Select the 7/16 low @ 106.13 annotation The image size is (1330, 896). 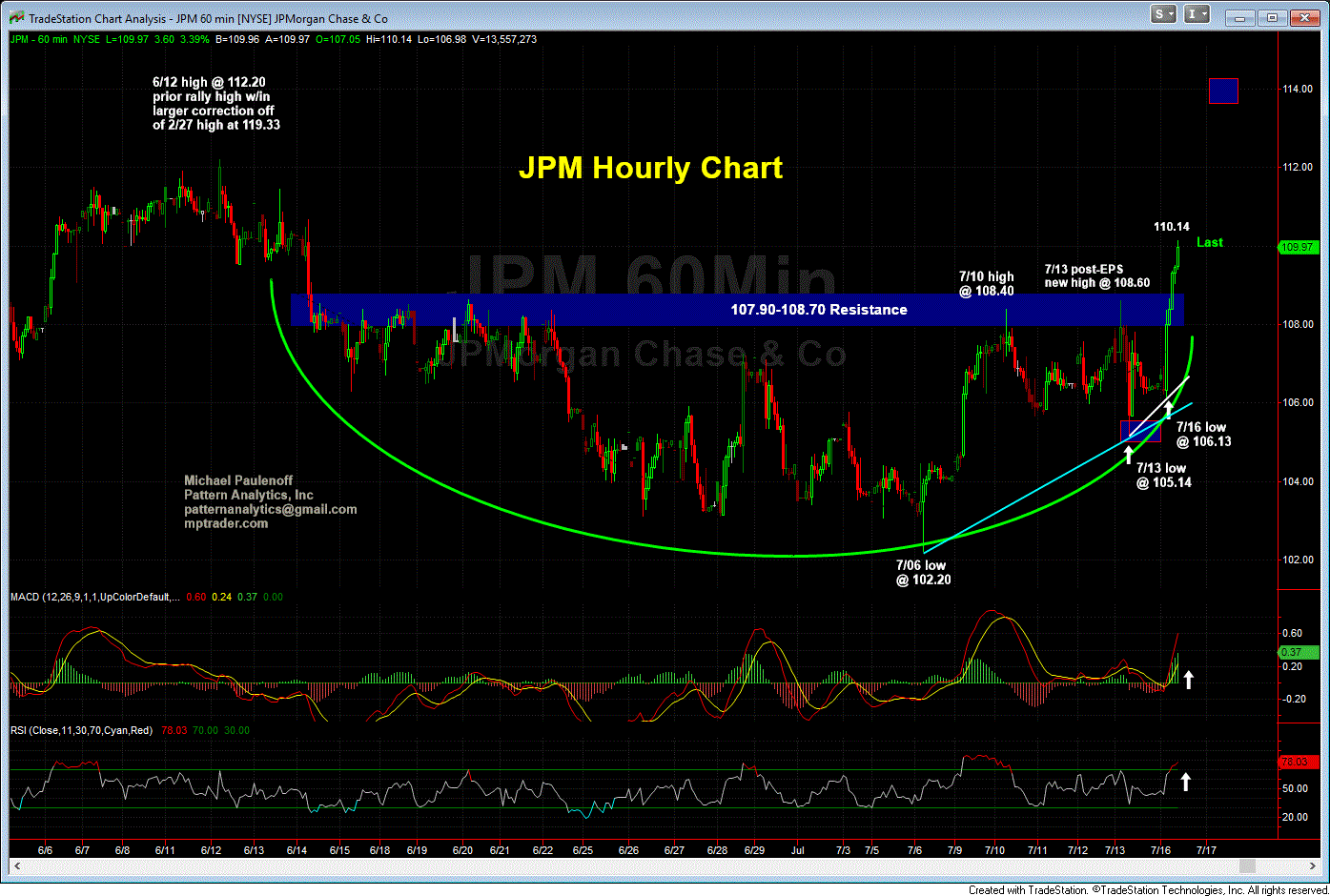(x=1203, y=435)
